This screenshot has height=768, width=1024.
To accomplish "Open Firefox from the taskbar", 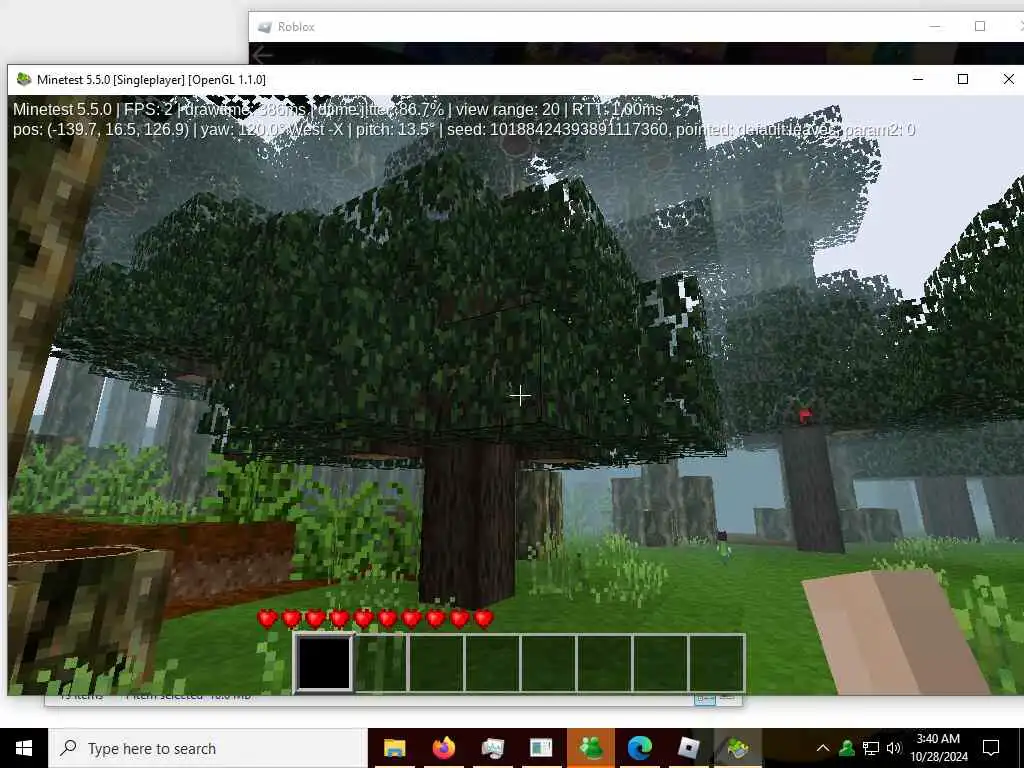I will point(443,748).
